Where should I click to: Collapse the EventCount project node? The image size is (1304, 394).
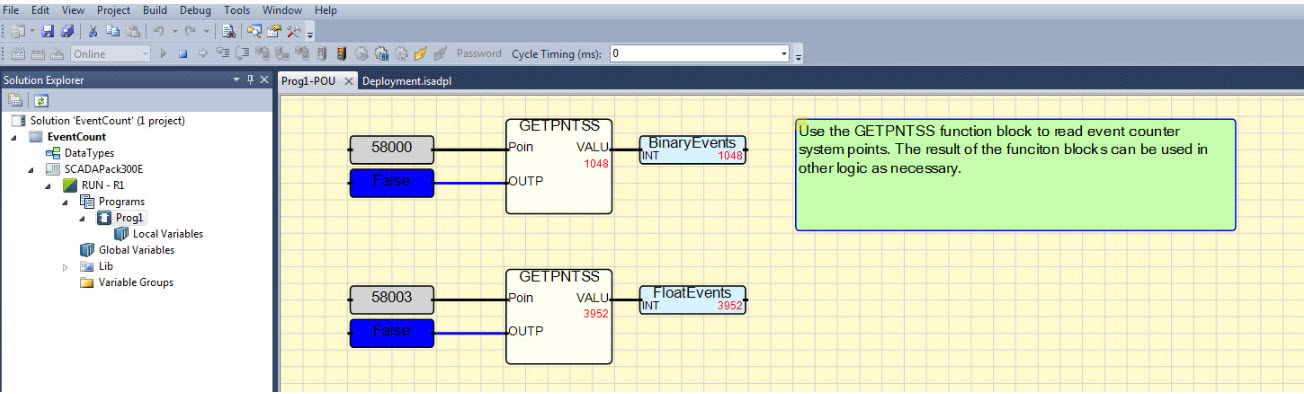[15, 137]
